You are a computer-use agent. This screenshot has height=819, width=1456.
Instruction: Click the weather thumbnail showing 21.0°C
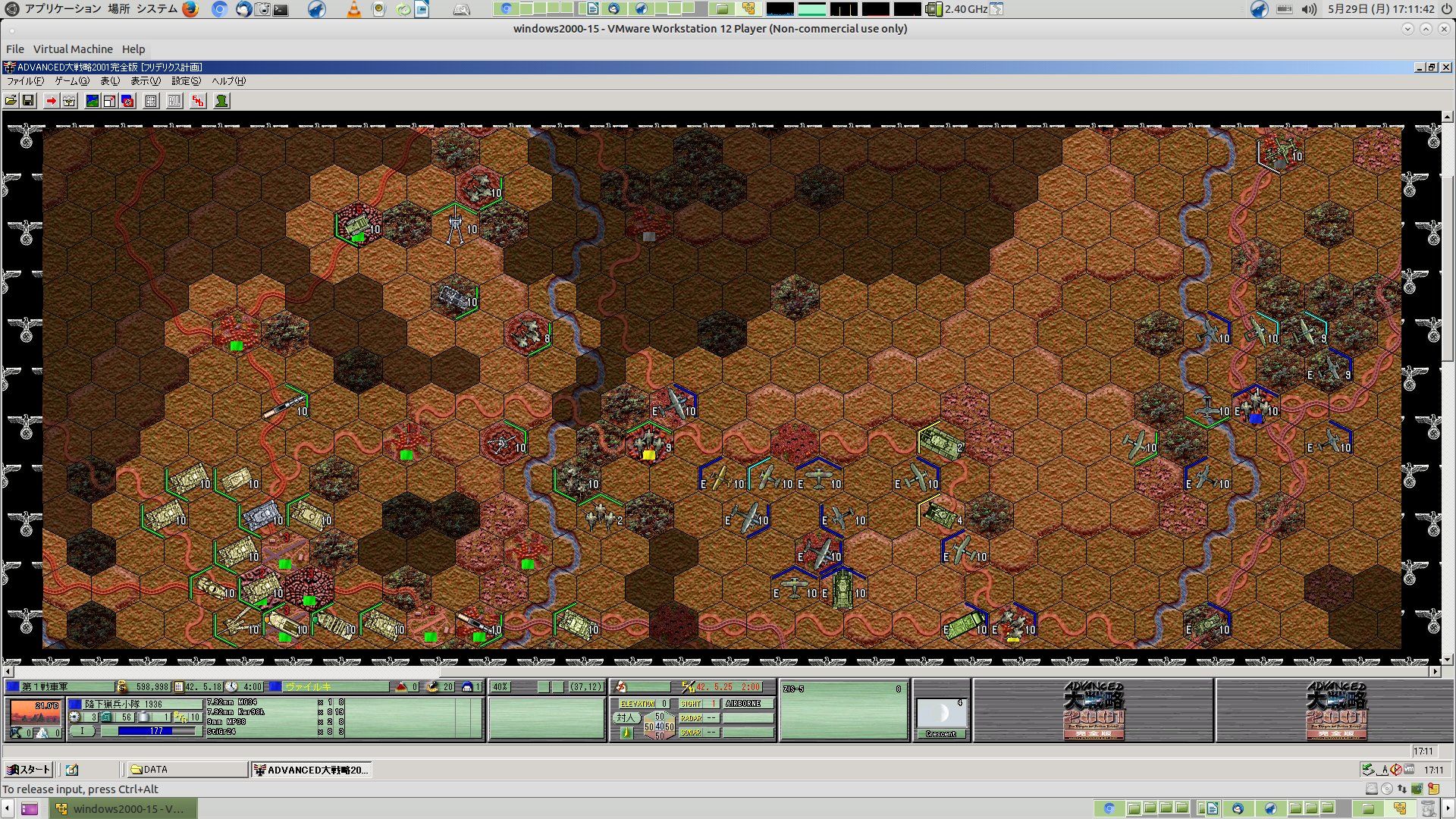pos(35,712)
